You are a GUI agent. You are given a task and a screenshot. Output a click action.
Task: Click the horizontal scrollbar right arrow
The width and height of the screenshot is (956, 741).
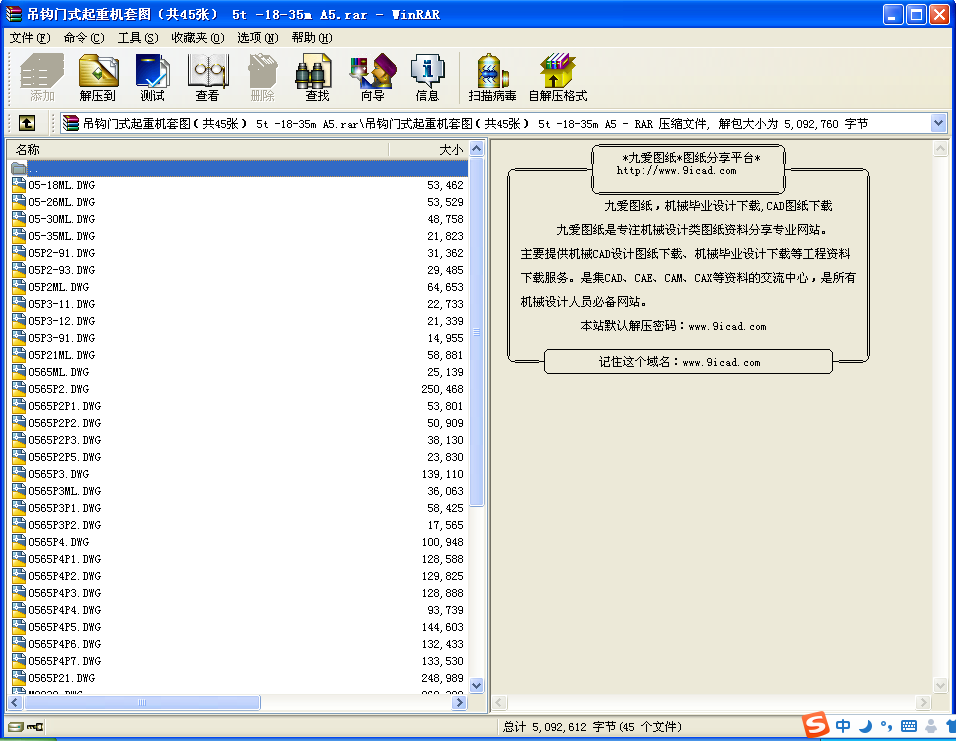(x=459, y=703)
